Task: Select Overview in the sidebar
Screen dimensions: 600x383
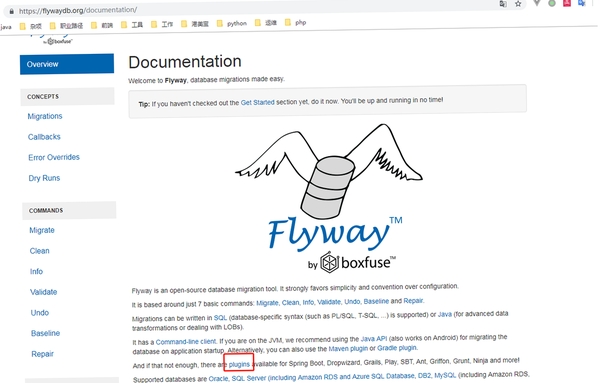Action: point(67,64)
